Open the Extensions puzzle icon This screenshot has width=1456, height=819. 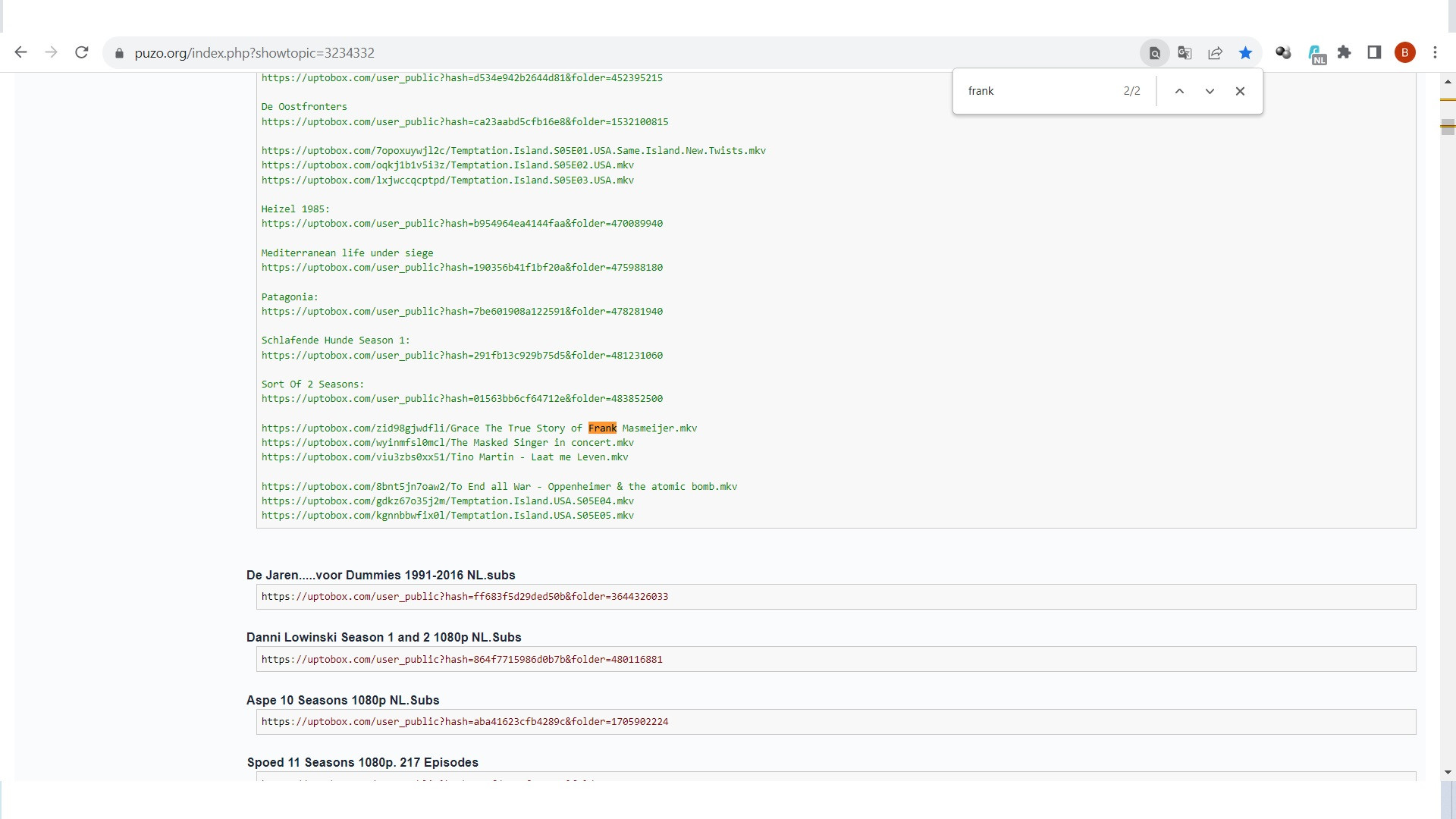tap(1344, 52)
